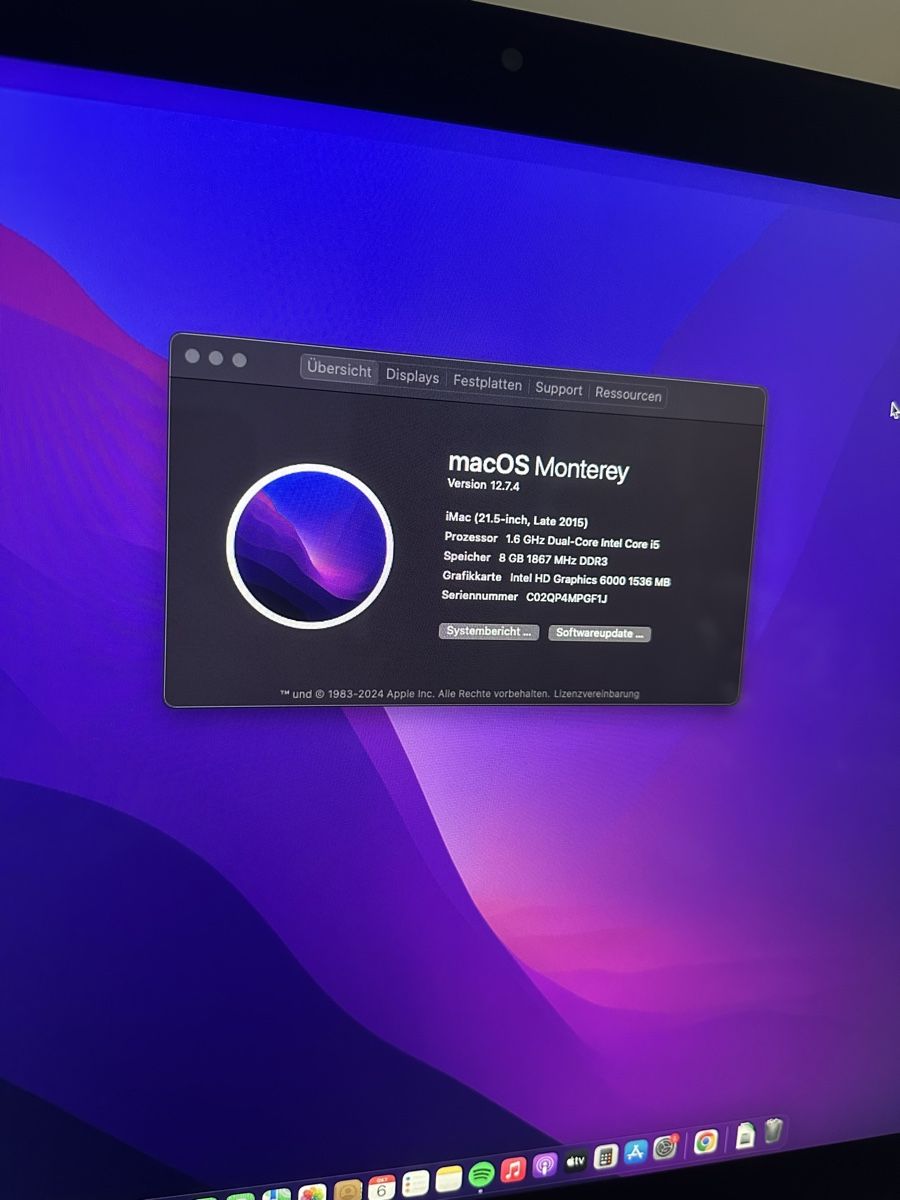The image size is (900, 1200).
Task: Click the Speicher label
Action: (x=467, y=557)
